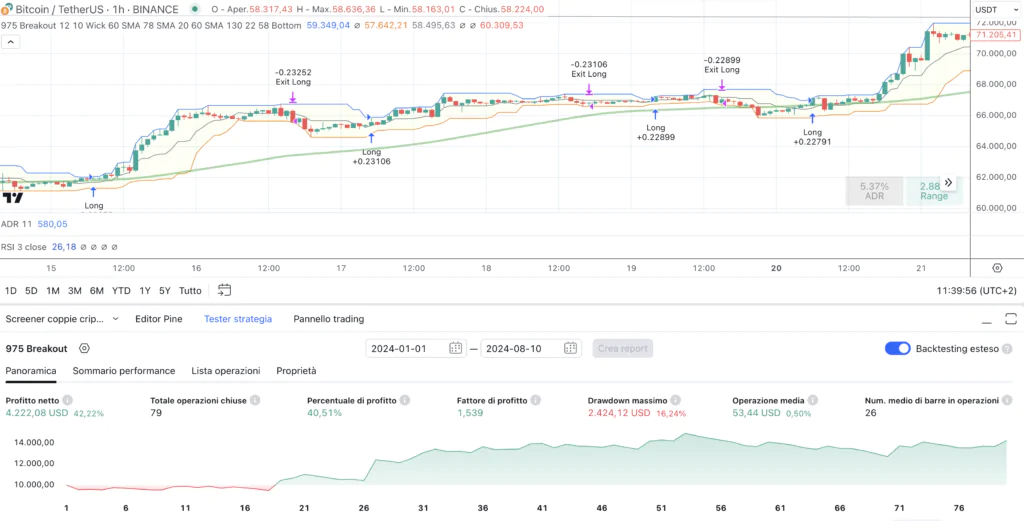Click end date field 2024-08-10
Screen dimensions: 1024x521
point(530,349)
